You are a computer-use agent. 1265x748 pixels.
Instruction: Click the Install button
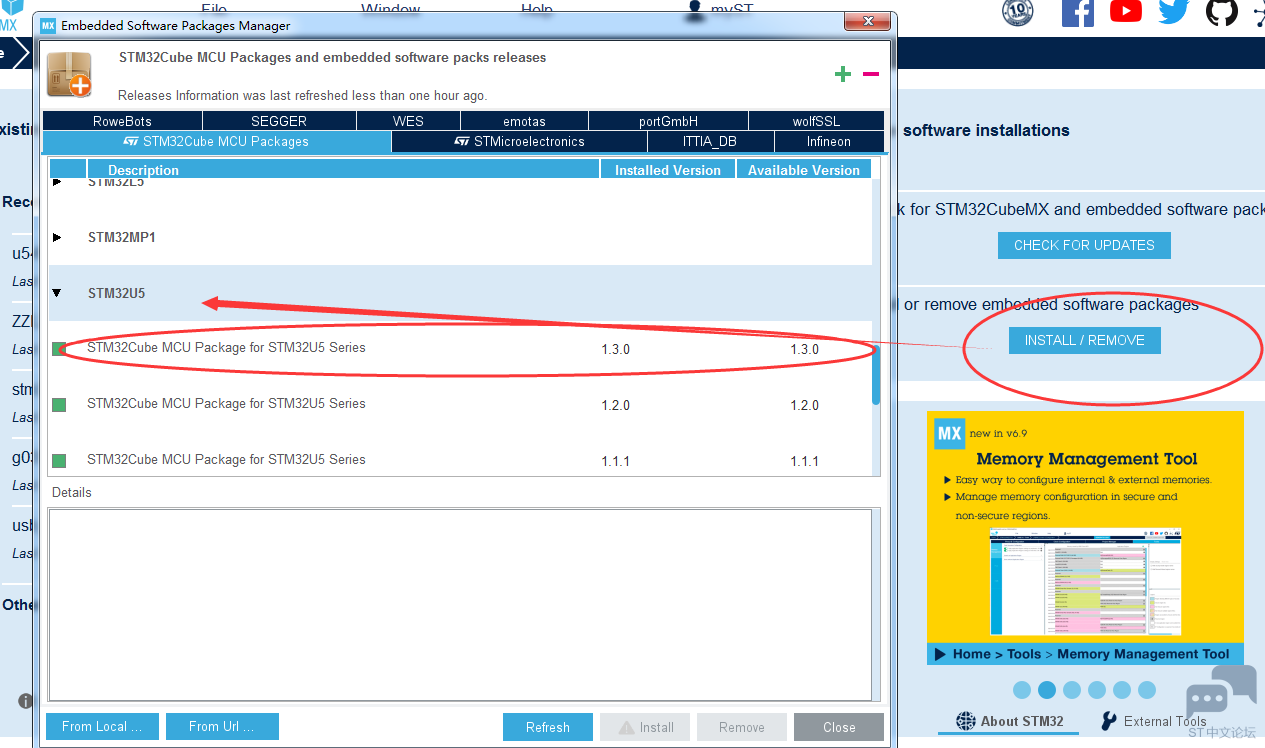pyautogui.click(x=645, y=727)
